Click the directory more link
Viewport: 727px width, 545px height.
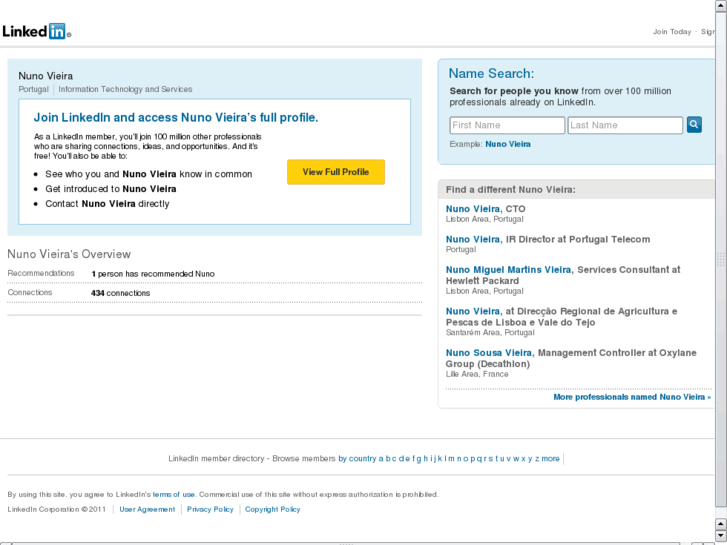pyautogui.click(x=550, y=459)
